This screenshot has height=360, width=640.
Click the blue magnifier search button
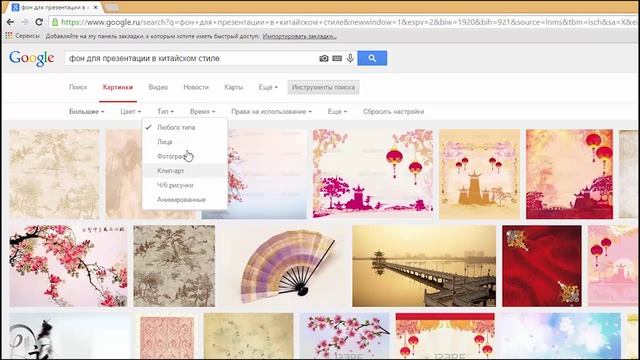coord(372,58)
